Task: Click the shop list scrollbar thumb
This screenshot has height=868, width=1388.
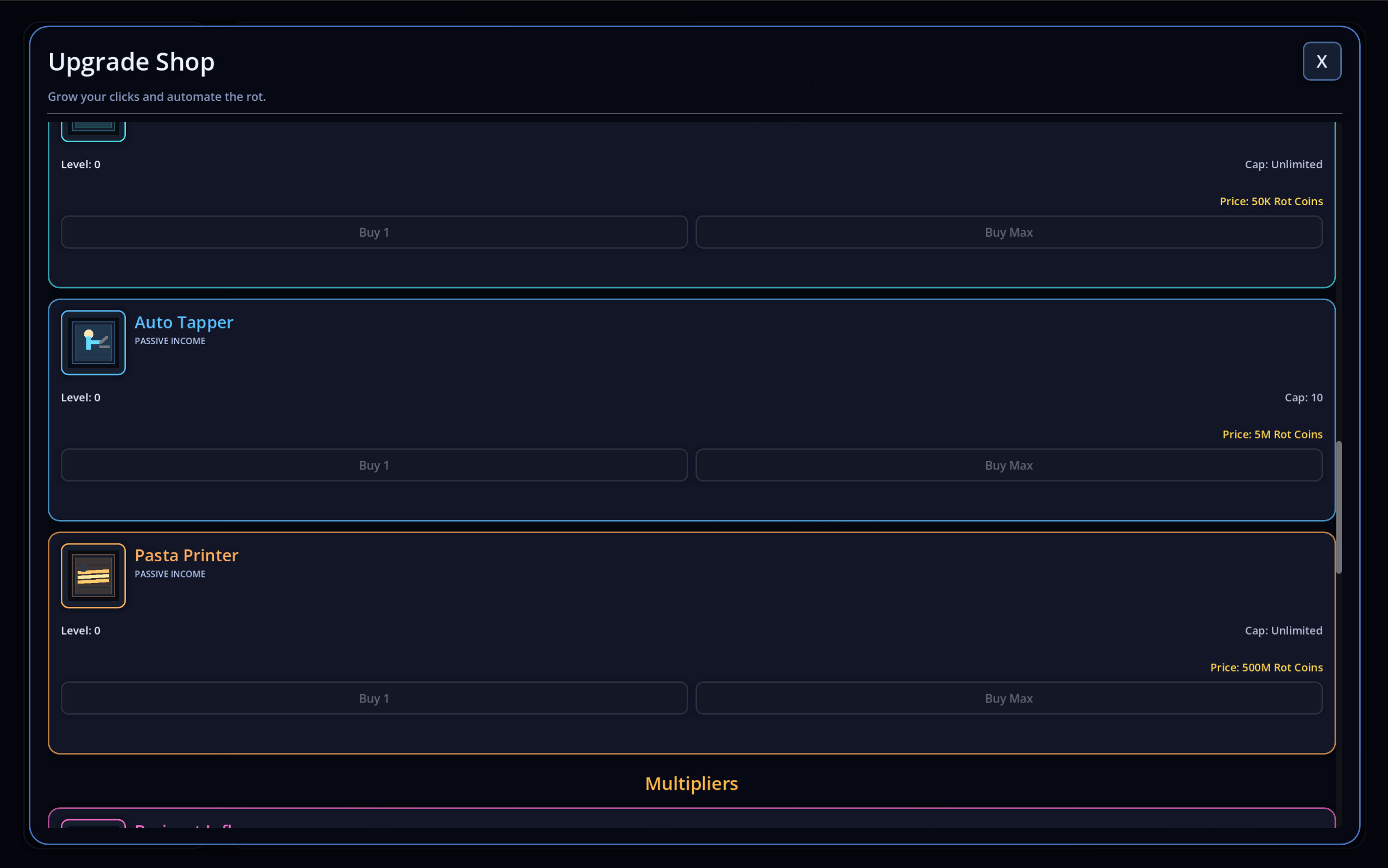Action: pyautogui.click(x=1339, y=508)
